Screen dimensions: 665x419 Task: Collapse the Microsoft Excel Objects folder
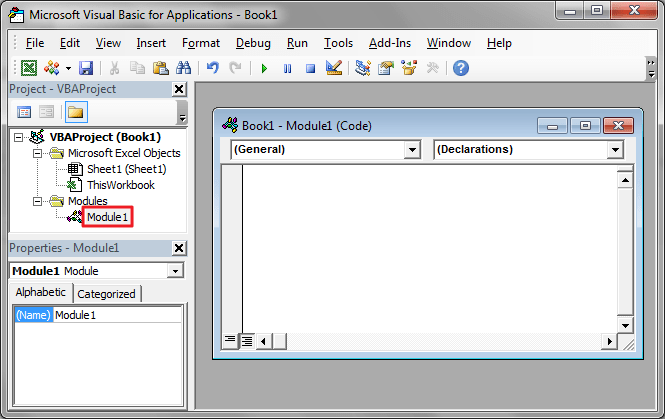[38, 153]
